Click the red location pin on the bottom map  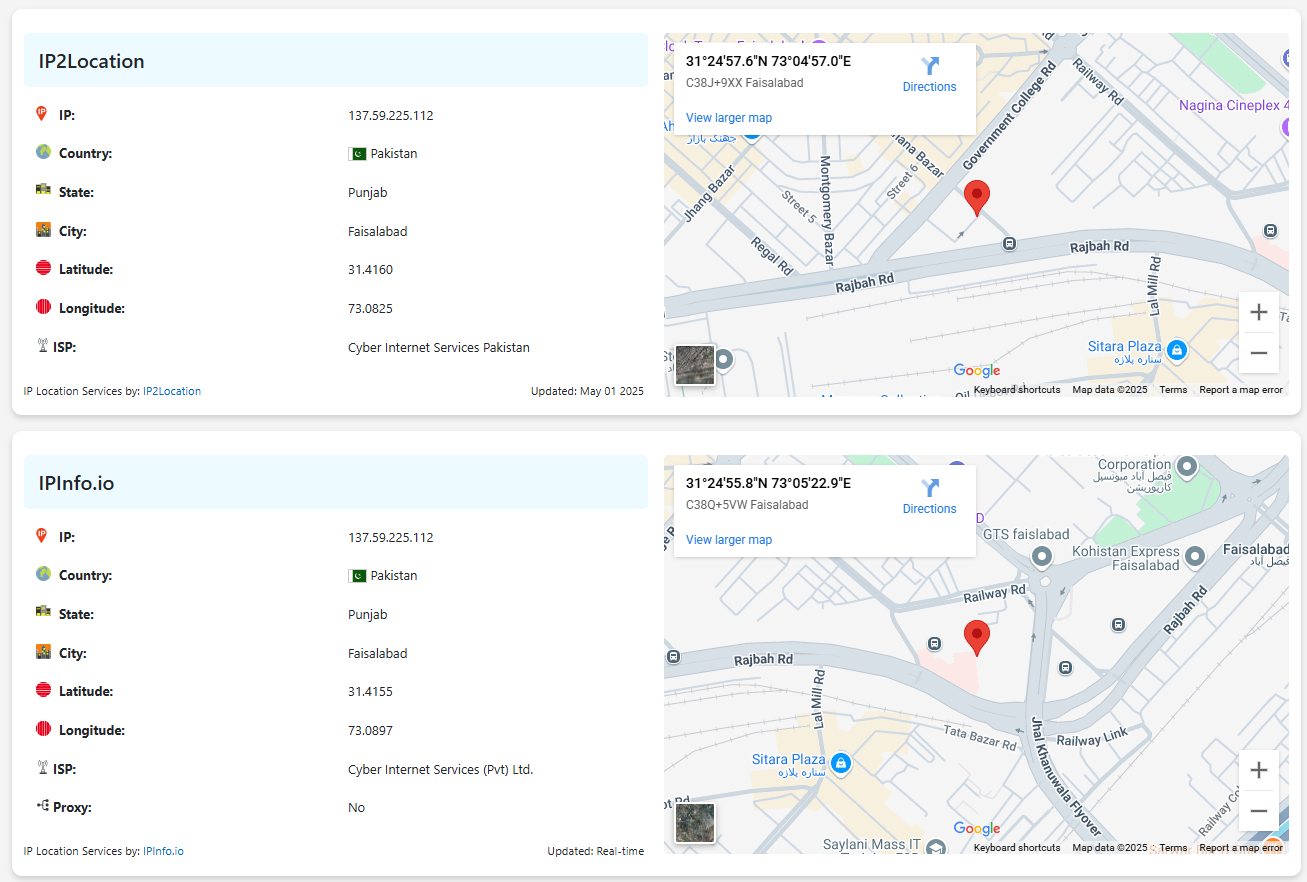pyautogui.click(x=977, y=637)
